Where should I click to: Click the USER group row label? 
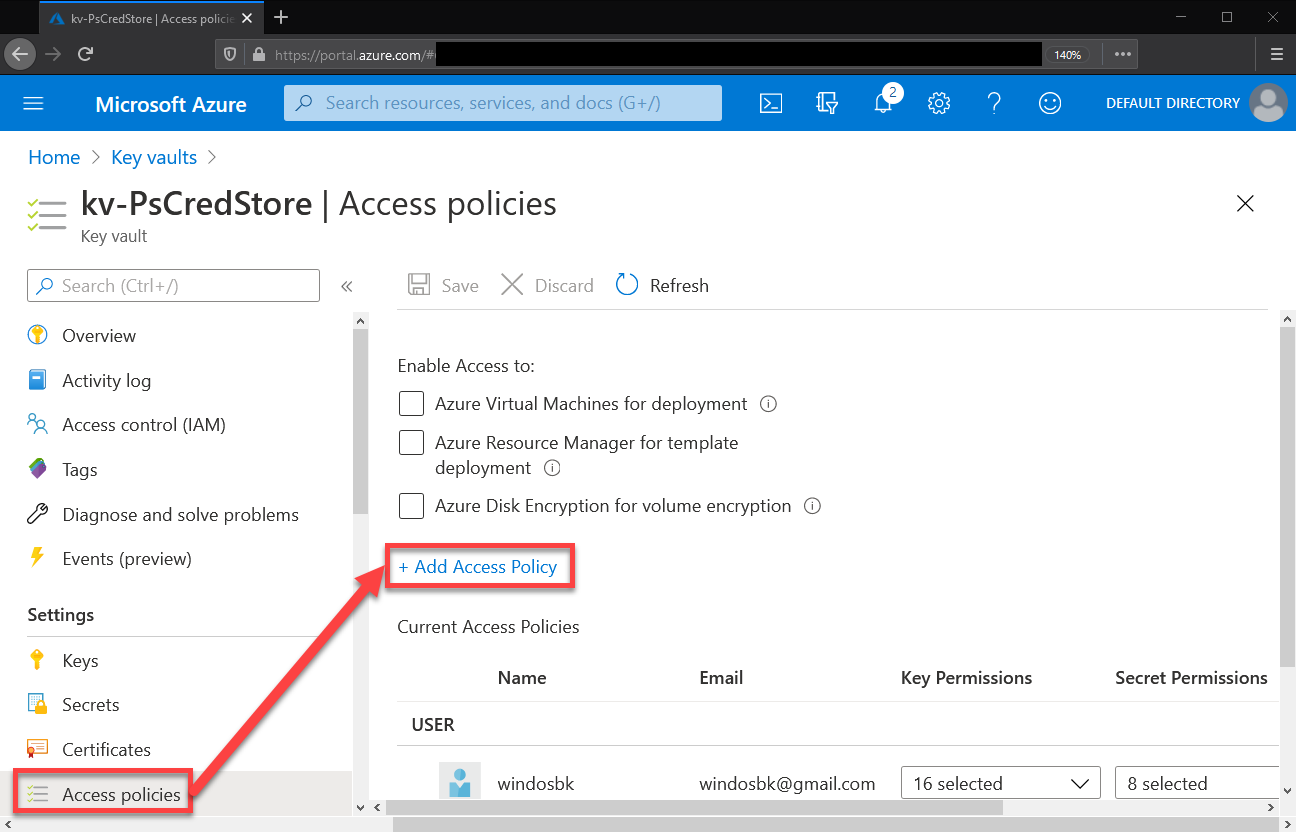[x=433, y=725]
